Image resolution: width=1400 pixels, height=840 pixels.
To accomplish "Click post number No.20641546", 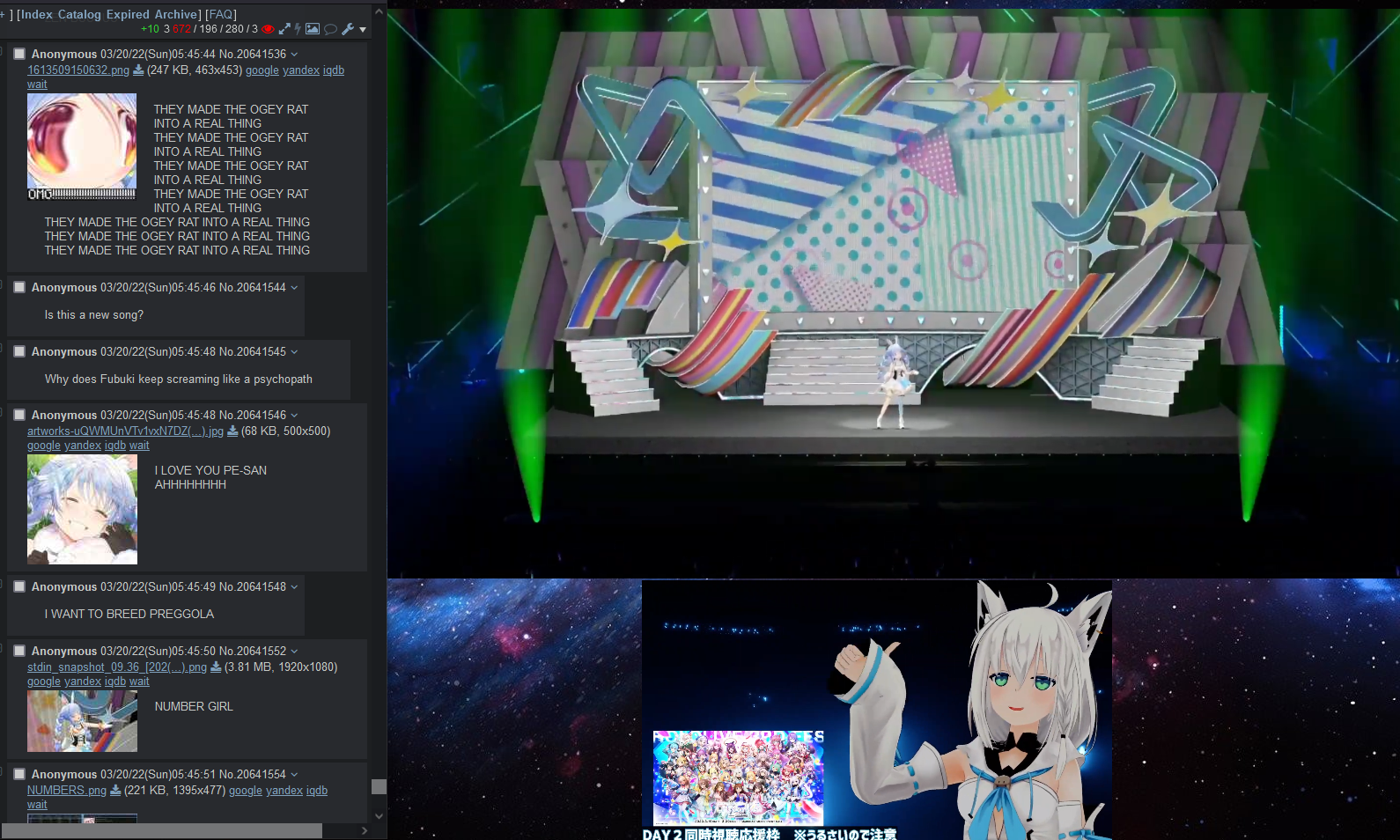I will pos(253,415).
